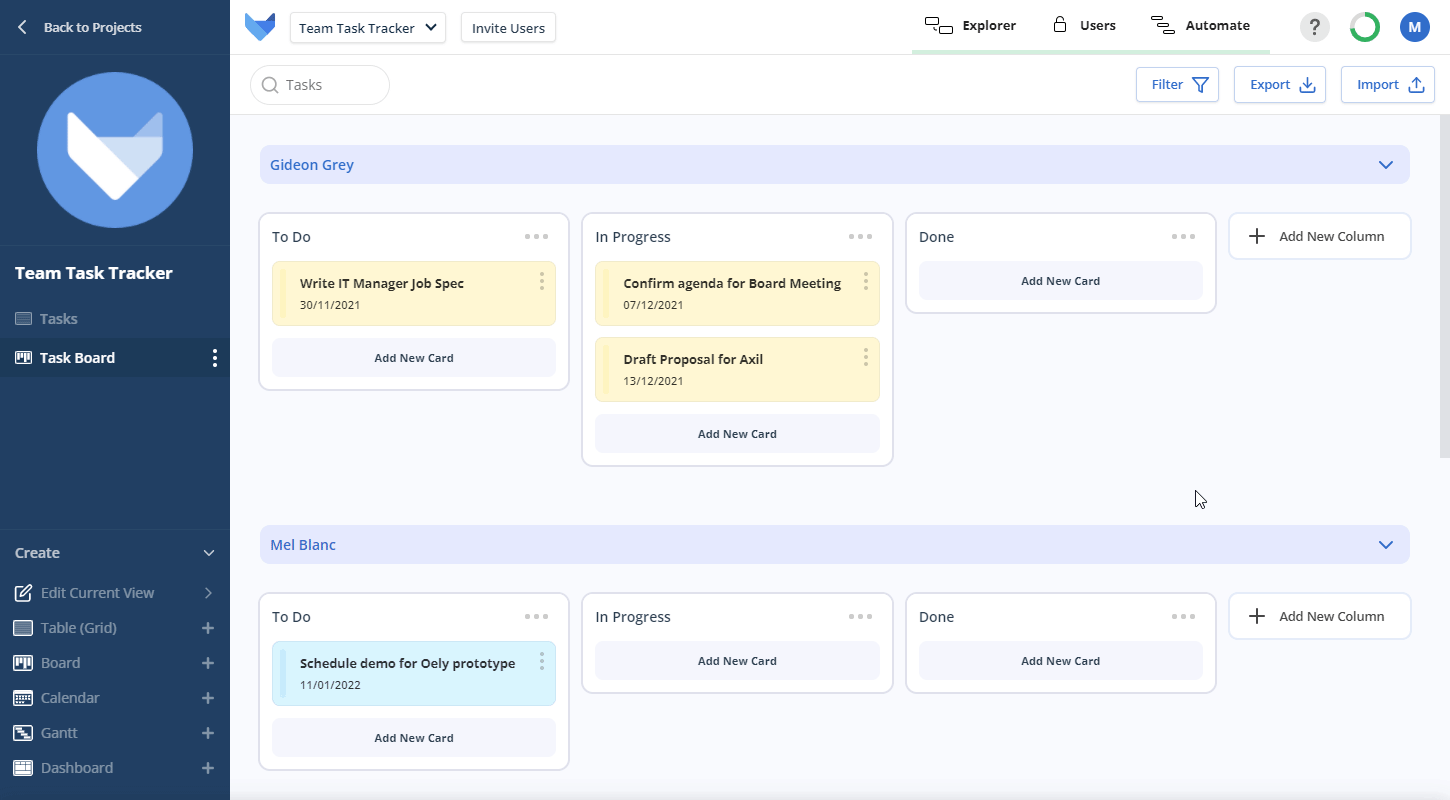Open options for Draft Proposal for Axil card
Screen dimensions: 1450x800
click(x=866, y=357)
